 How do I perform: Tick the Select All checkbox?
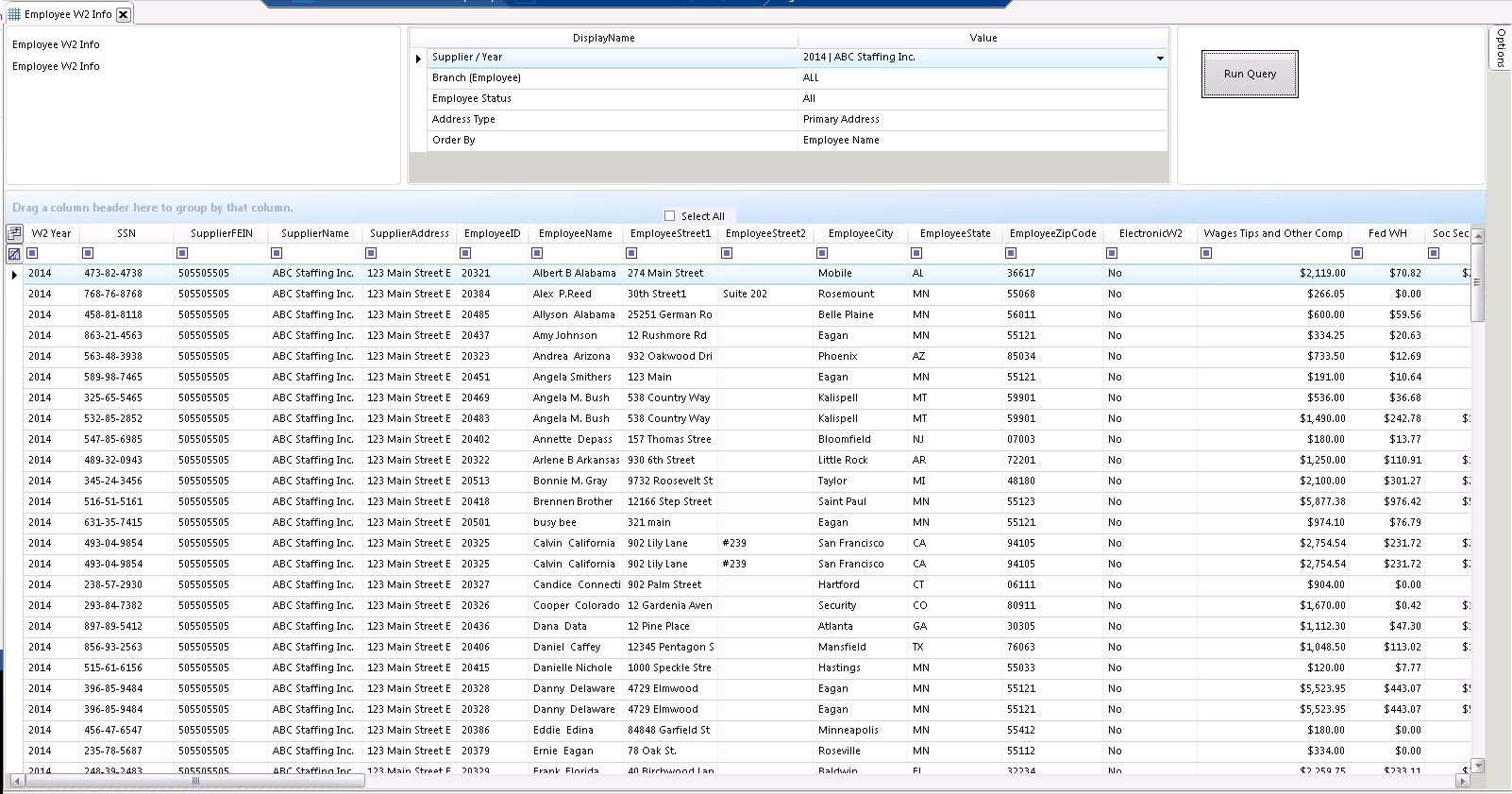(x=670, y=216)
